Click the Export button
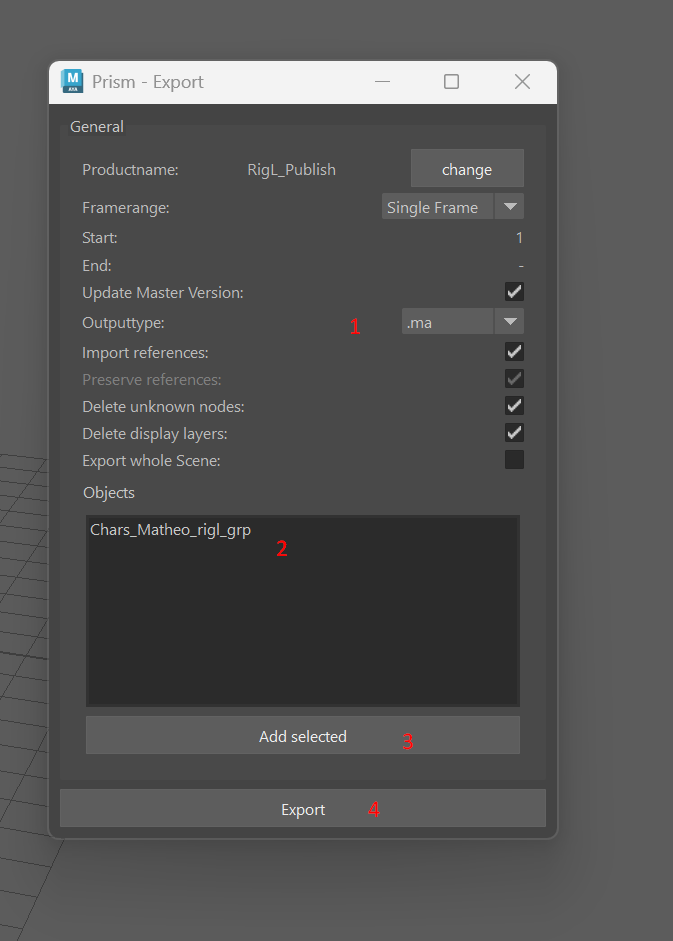This screenshot has height=941, width=673. click(302, 809)
